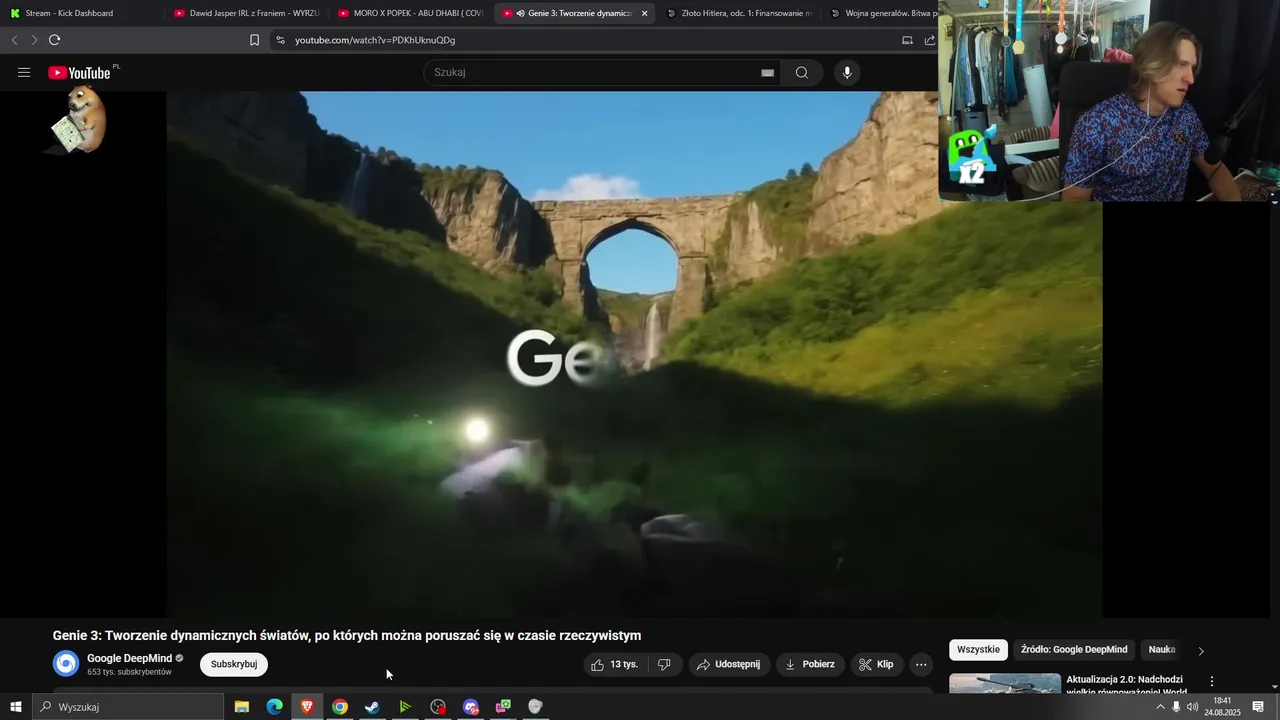
Task: Show more filter chips with the right arrow
Action: (1201, 650)
